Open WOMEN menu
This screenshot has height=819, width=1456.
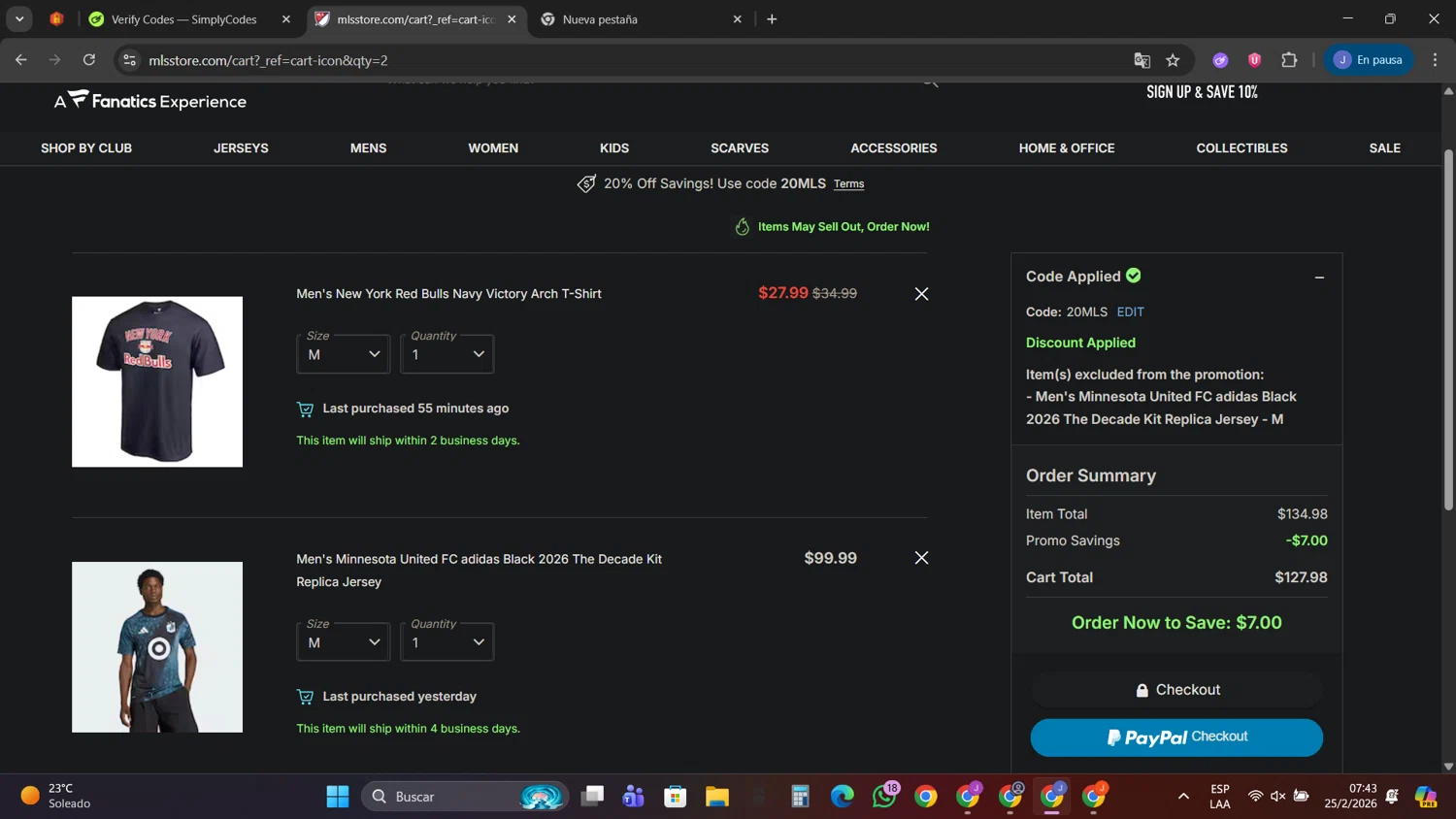(x=493, y=148)
